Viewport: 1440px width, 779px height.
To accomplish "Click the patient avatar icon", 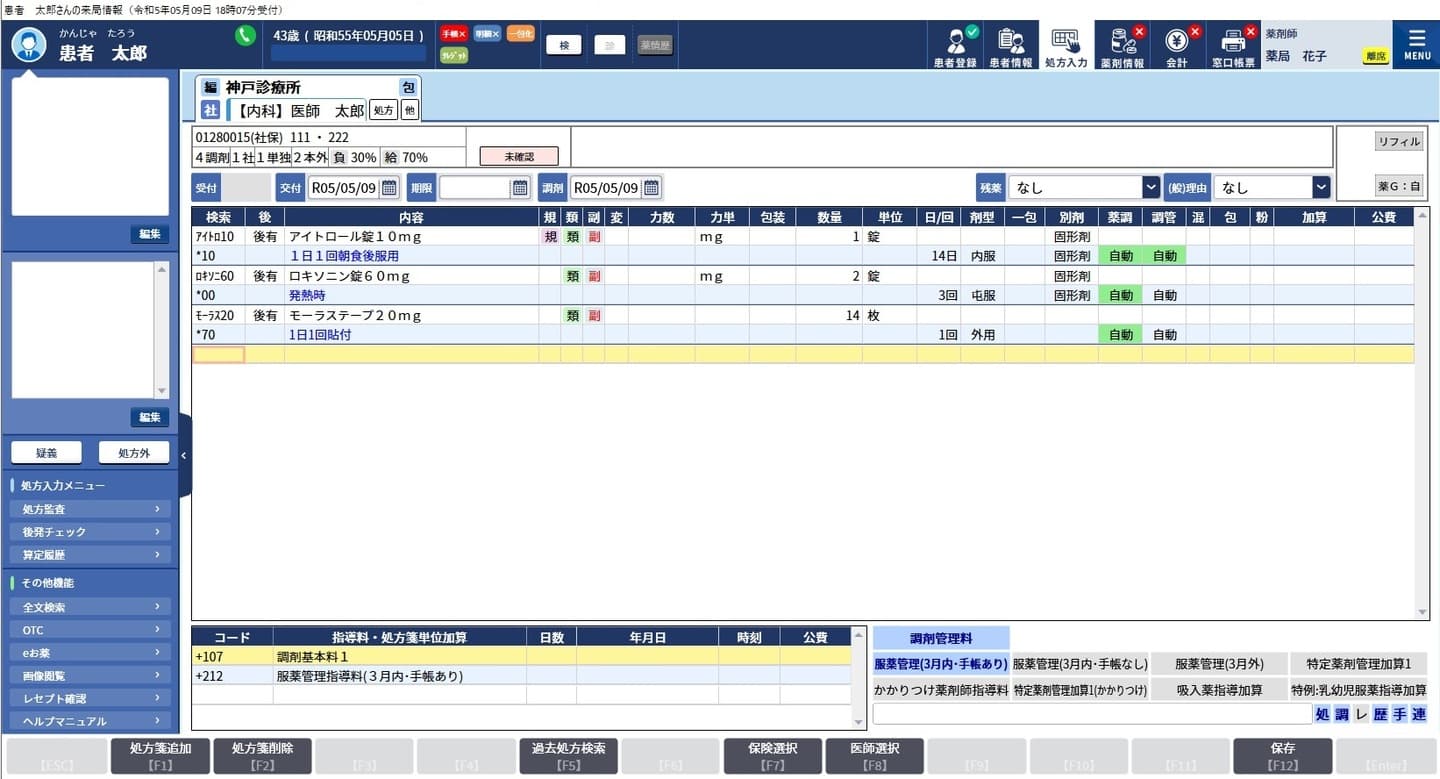I will 28,44.
